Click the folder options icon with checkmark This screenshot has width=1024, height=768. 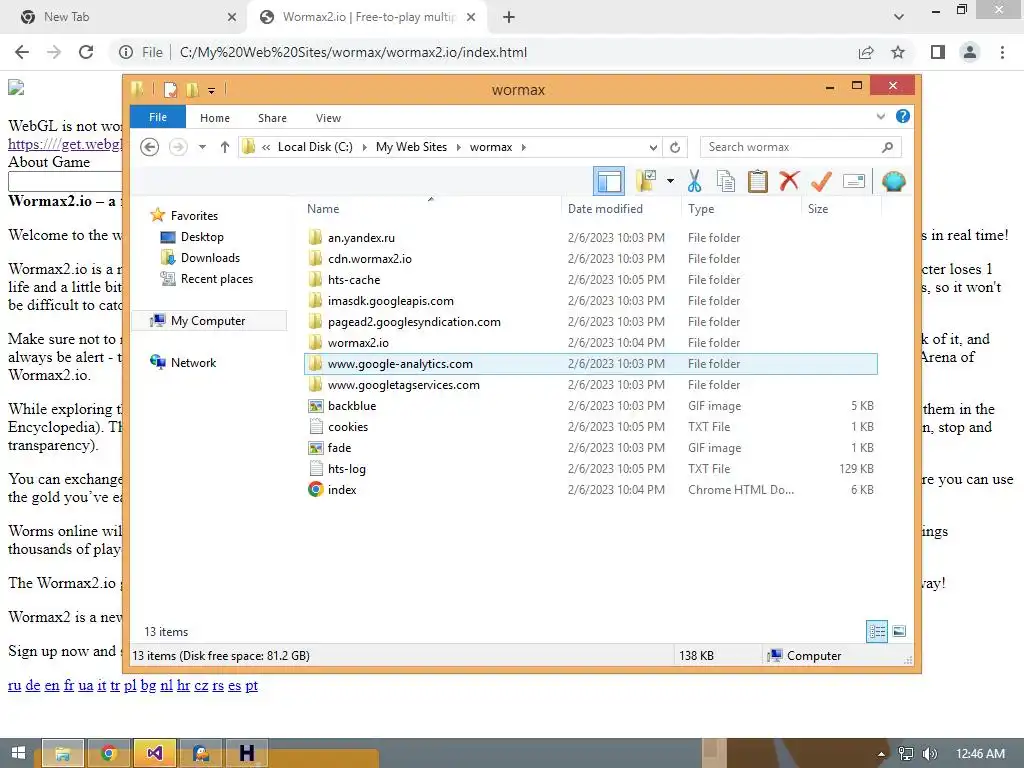[x=645, y=181]
